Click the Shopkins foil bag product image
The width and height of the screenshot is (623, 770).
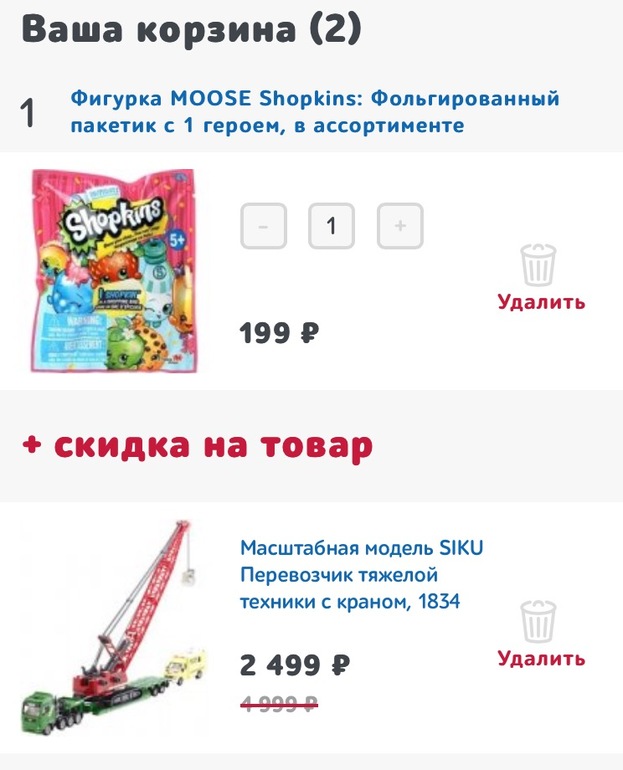pos(114,271)
